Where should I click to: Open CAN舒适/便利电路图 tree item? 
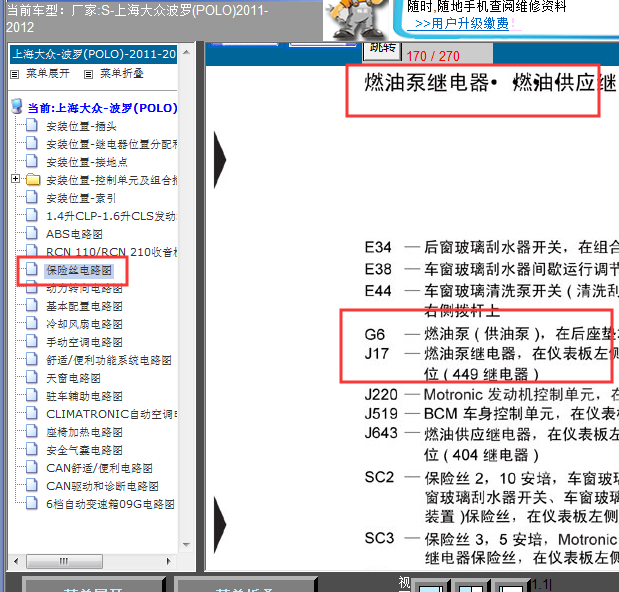coord(99,468)
